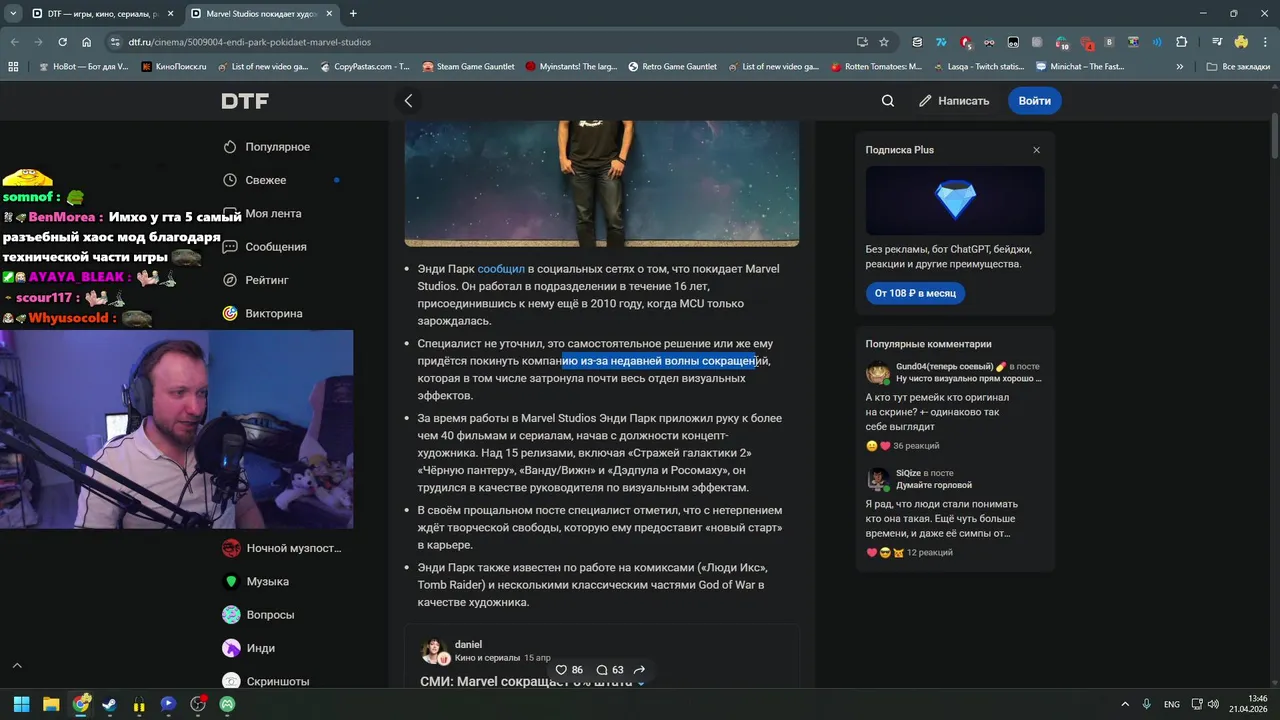Click the Инди topic icon
This screenshot has width=1280, height=720.
(231, 648)
